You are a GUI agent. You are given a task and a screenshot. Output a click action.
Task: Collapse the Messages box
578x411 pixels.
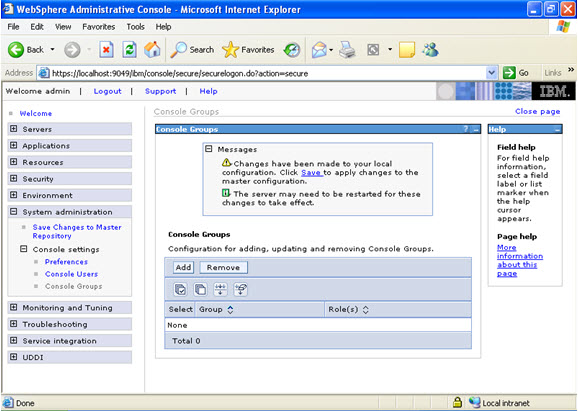(x=209, y=149)
